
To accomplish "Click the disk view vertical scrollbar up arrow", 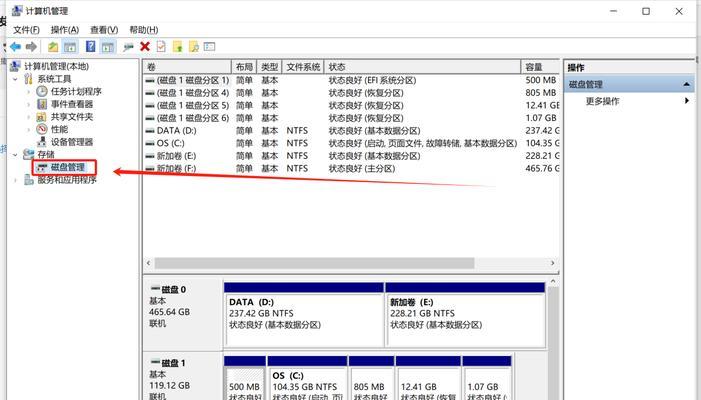I will (553, 282).
